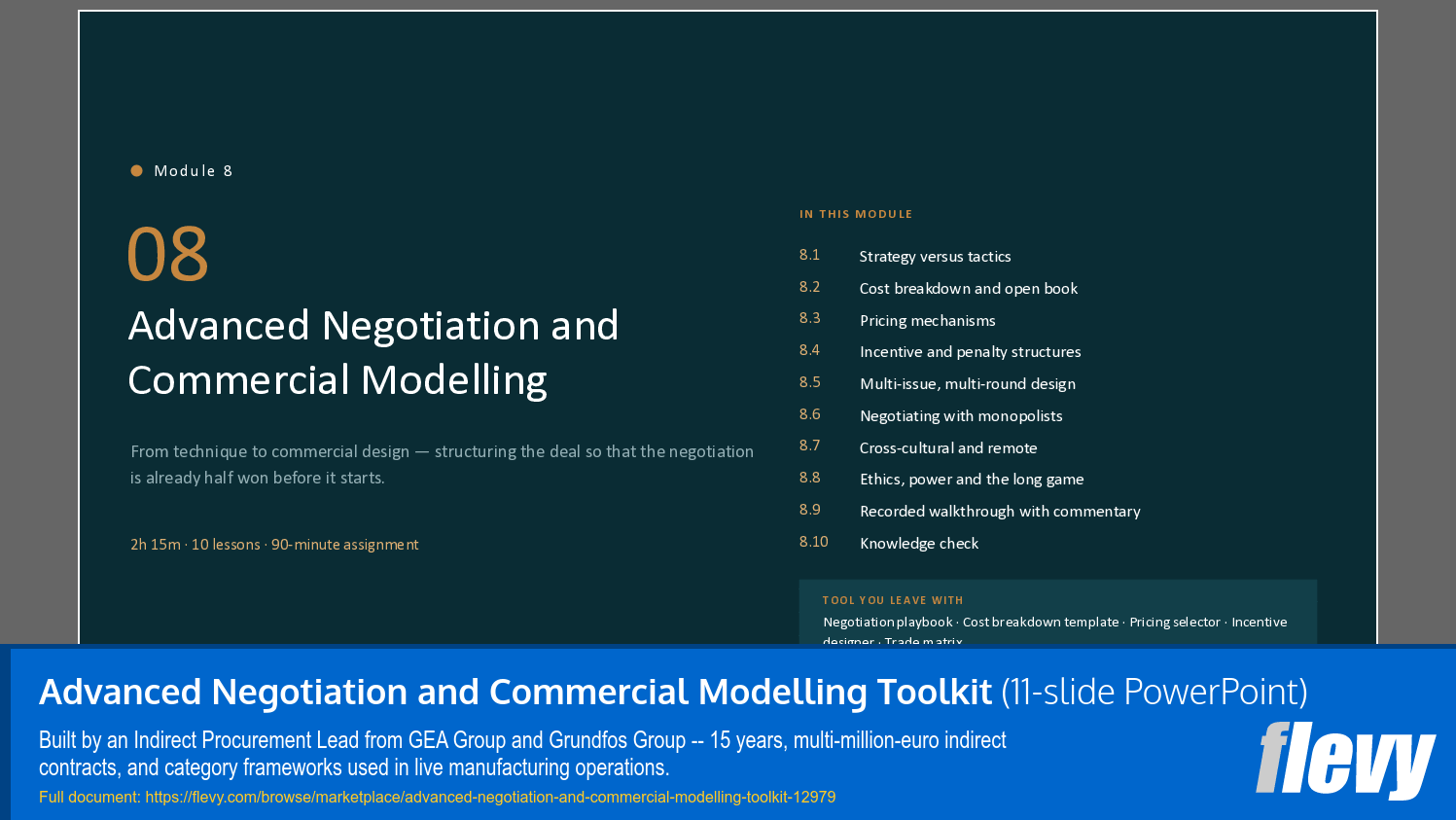Viewport: 1456px width, 820px height.
Task: Select lesson 8.6 Negotiating with monopolists
Action: [931, 416]
